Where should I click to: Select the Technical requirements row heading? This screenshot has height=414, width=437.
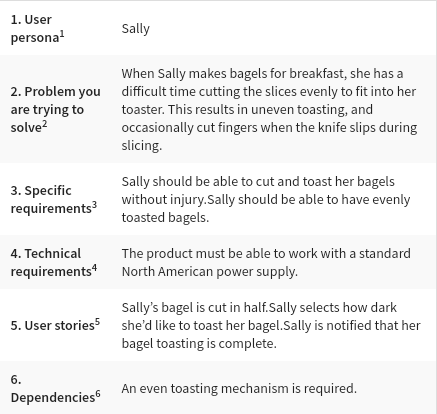tap(54, 262)
